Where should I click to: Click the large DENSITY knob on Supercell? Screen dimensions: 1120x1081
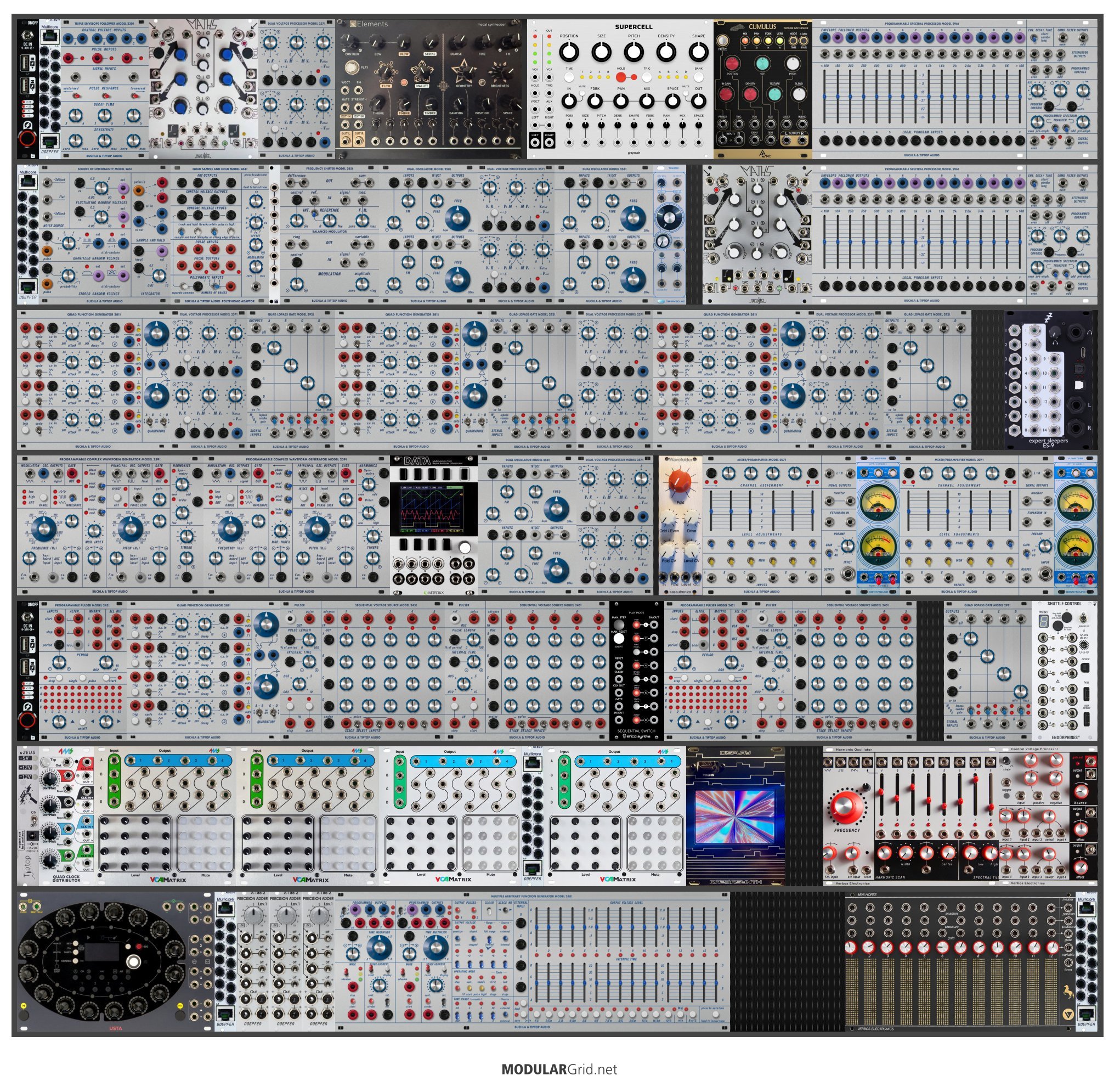(666, 52)
